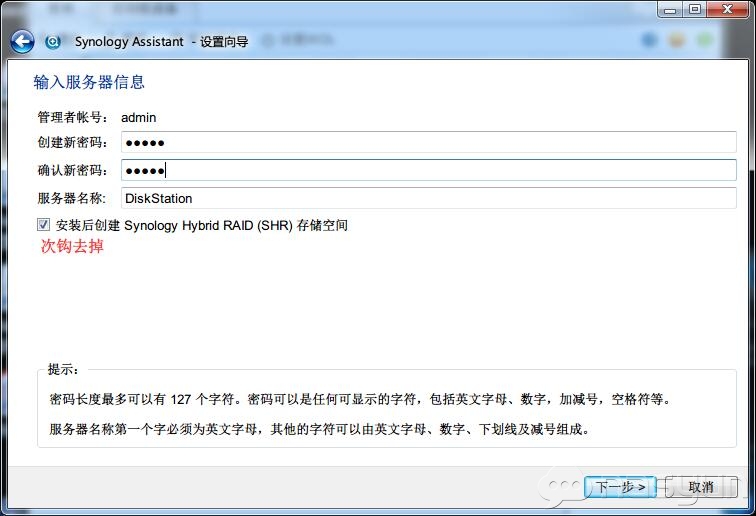756x516 pixels.
Task: Click the admin account name text
Action: 138,118
